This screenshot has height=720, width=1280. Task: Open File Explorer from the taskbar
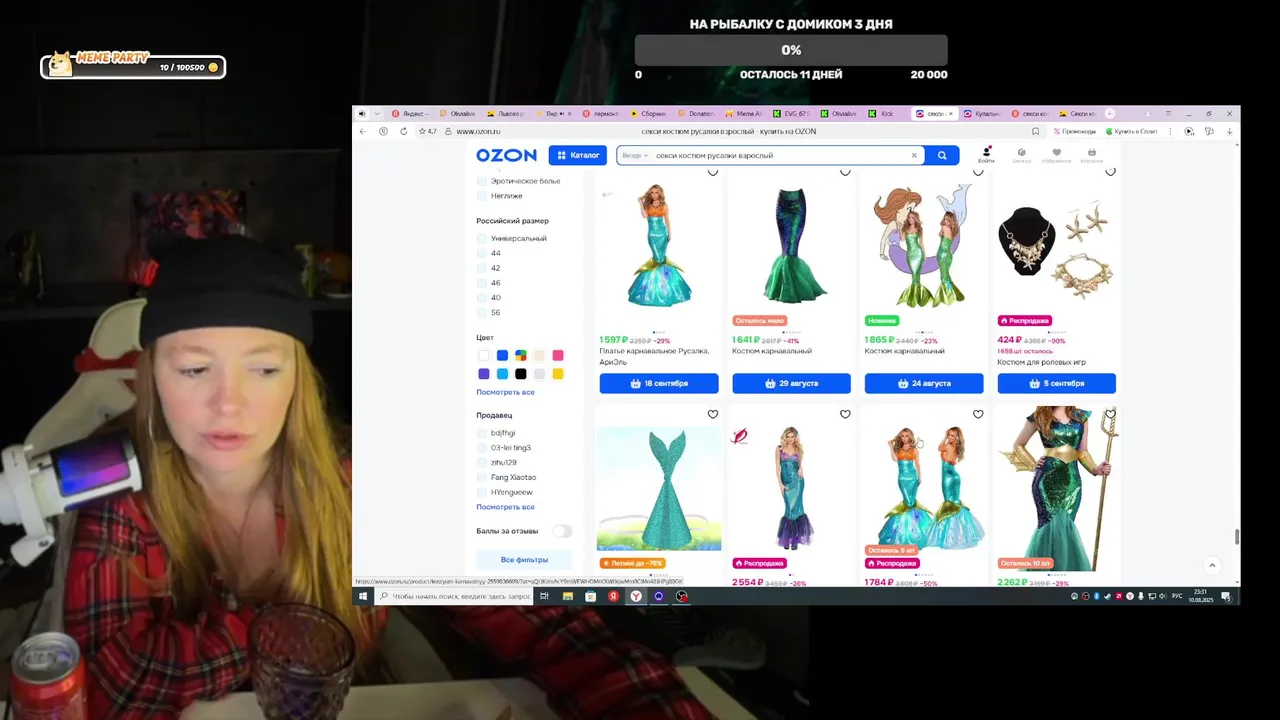568,596
